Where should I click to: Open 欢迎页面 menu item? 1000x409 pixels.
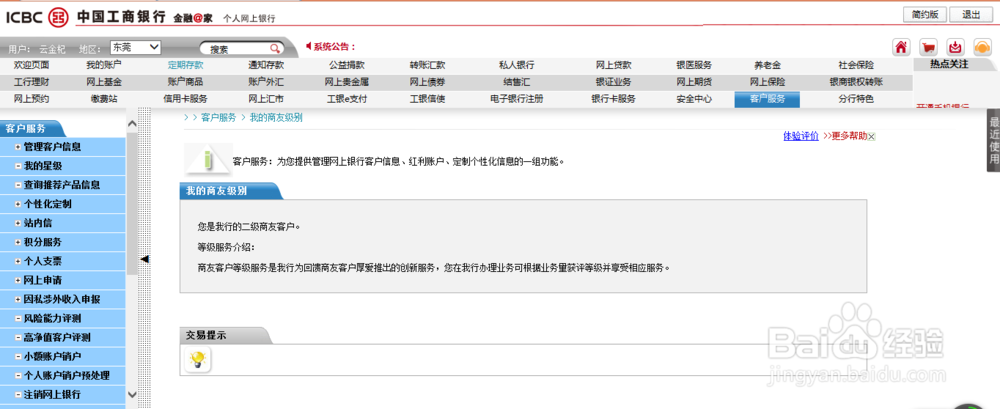31,65
